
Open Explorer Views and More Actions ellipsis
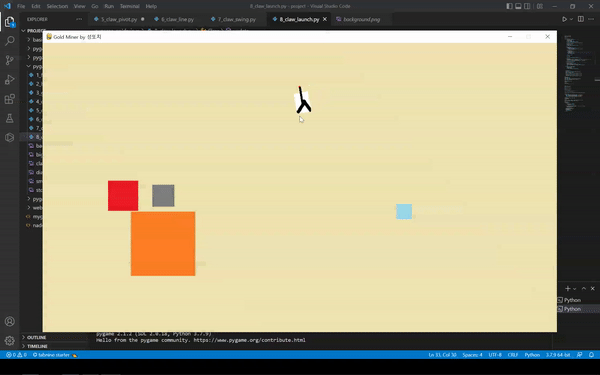tap(79, 19)
